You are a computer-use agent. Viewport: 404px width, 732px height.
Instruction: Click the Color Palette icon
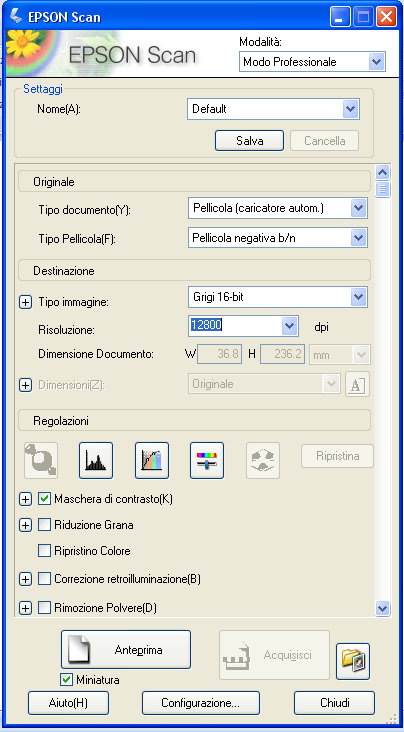(x=263, y=460)
